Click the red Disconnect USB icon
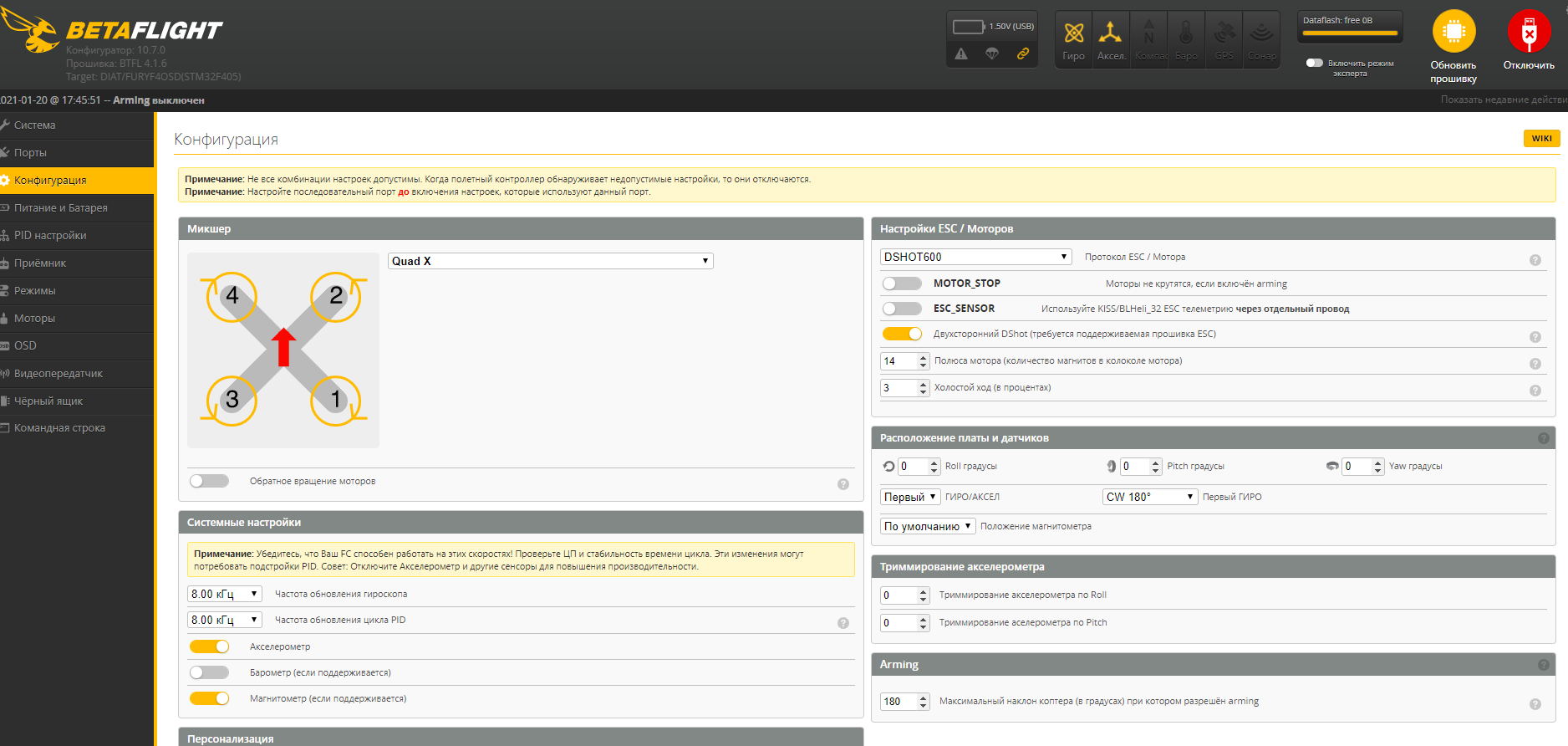Image resolution: width=1568 pixels, height=746 pixels. (1529, 33)
